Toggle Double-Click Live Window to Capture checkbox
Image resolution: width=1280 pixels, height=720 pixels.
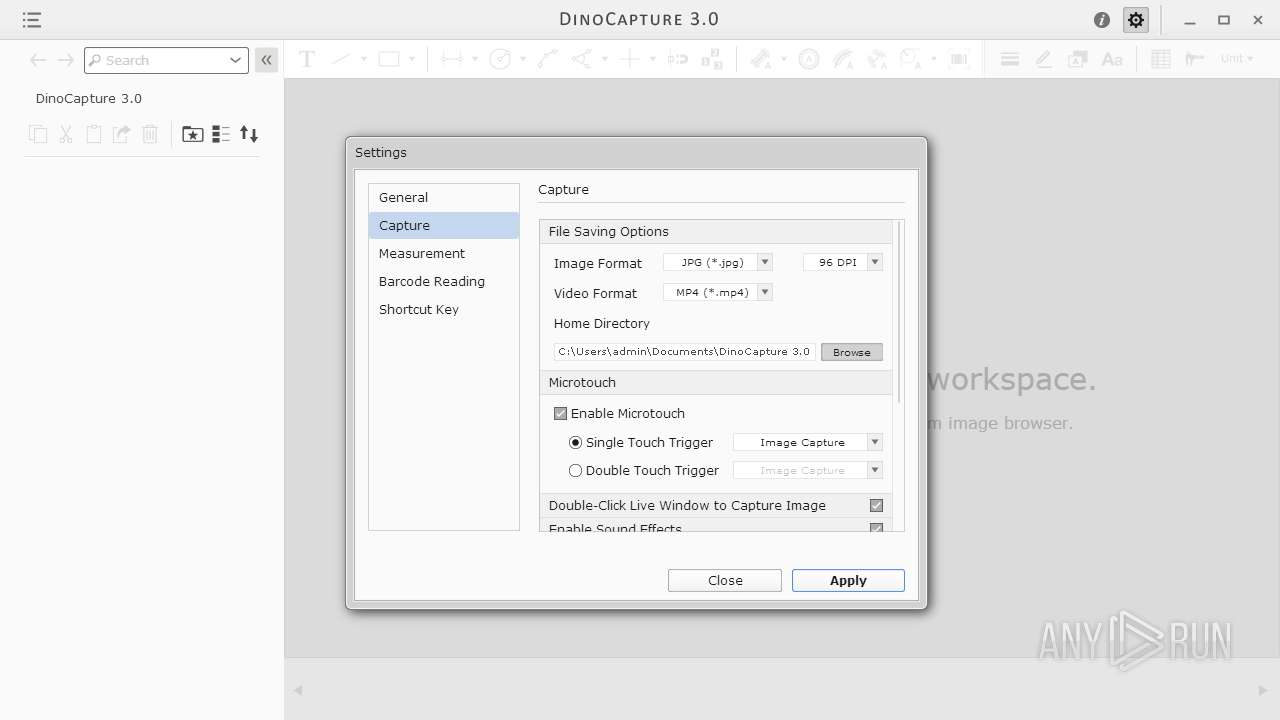click(x=876, y=505)
